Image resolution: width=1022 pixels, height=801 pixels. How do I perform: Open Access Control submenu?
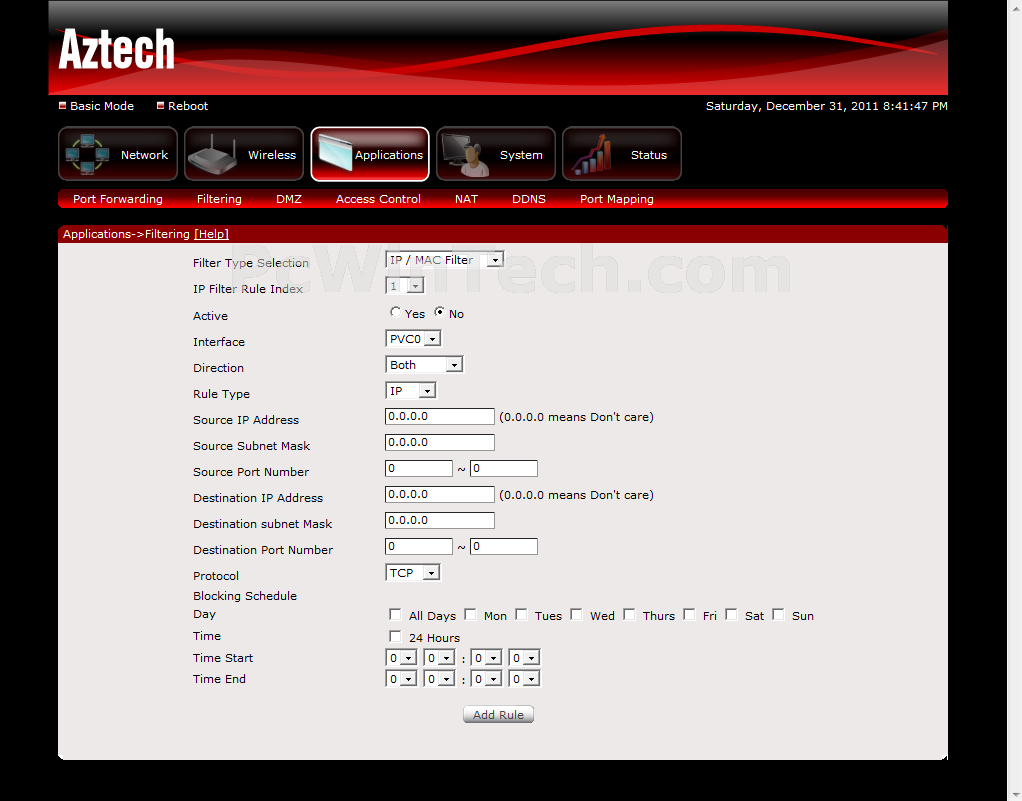(x=378, y=199)
